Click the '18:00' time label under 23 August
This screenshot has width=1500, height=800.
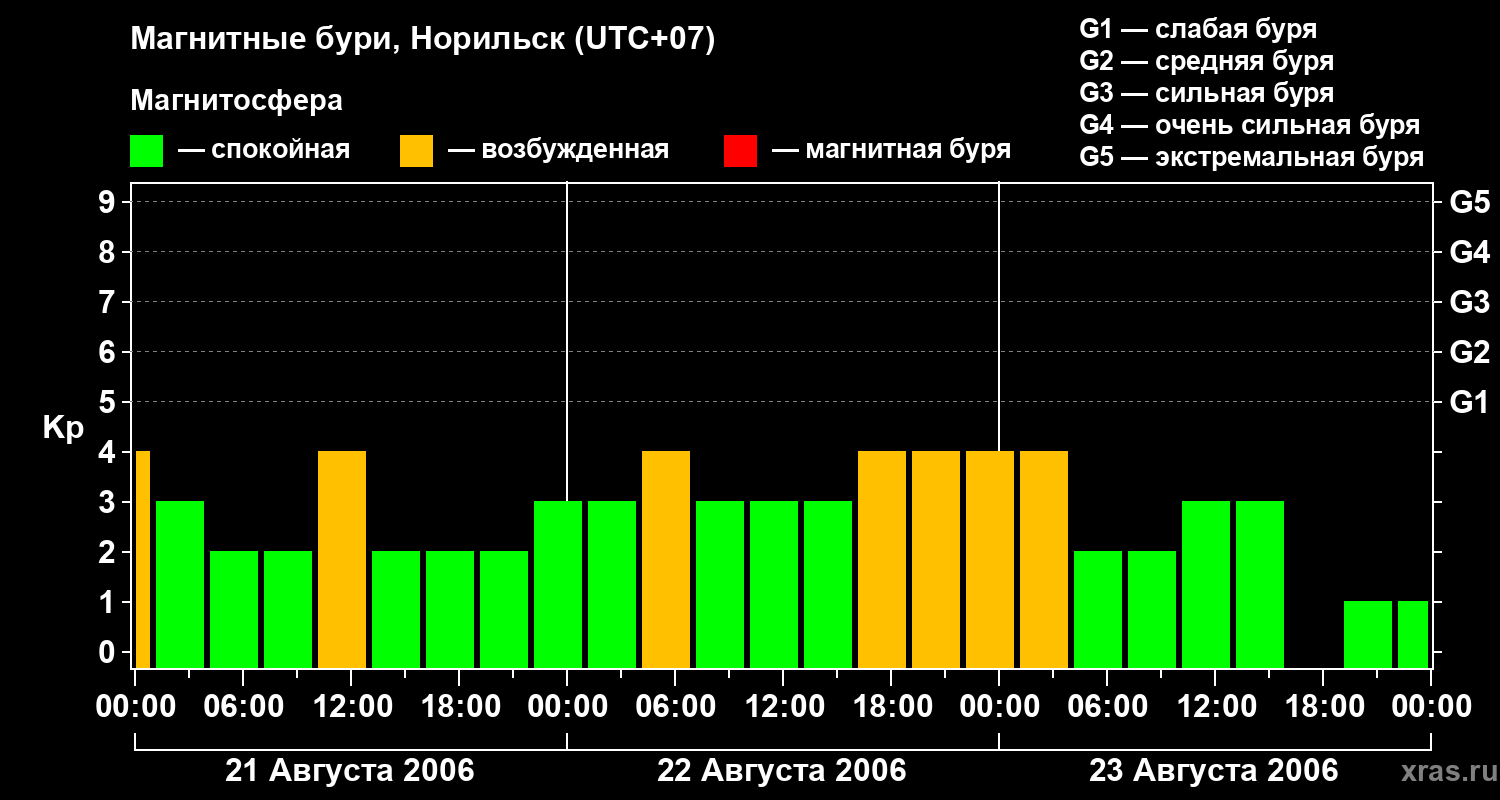1323,707
